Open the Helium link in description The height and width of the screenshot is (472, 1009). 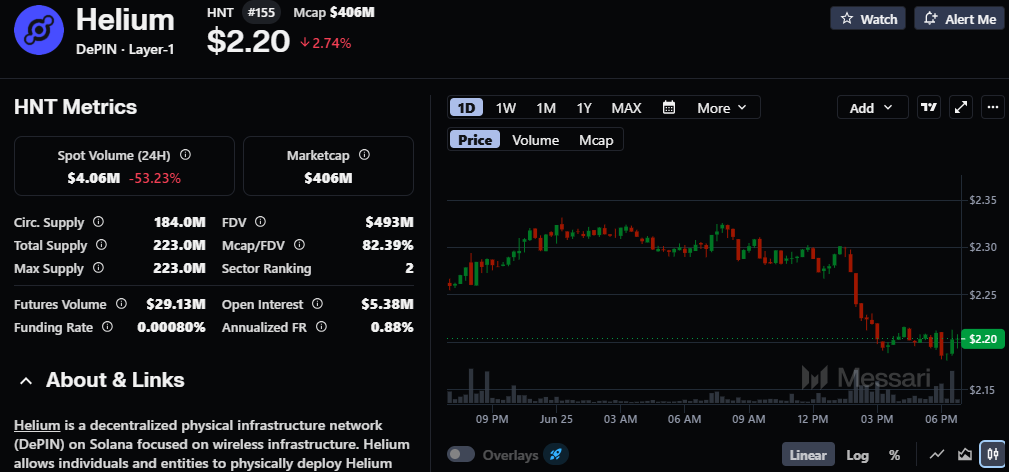coord(37,426)
